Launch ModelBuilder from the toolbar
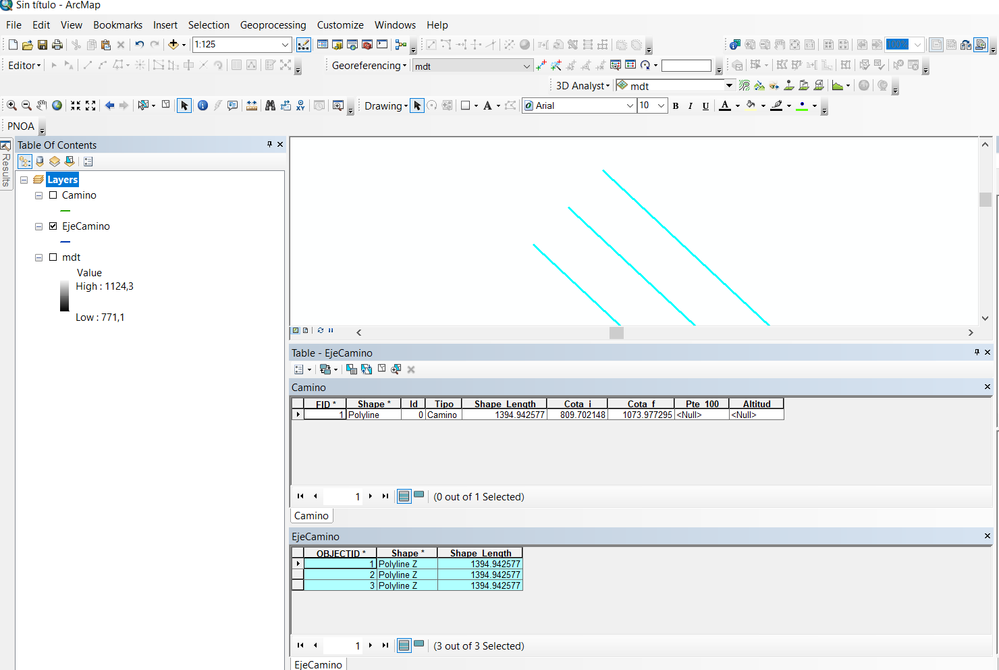Viewport: 999px width, 670px height. 401,45
